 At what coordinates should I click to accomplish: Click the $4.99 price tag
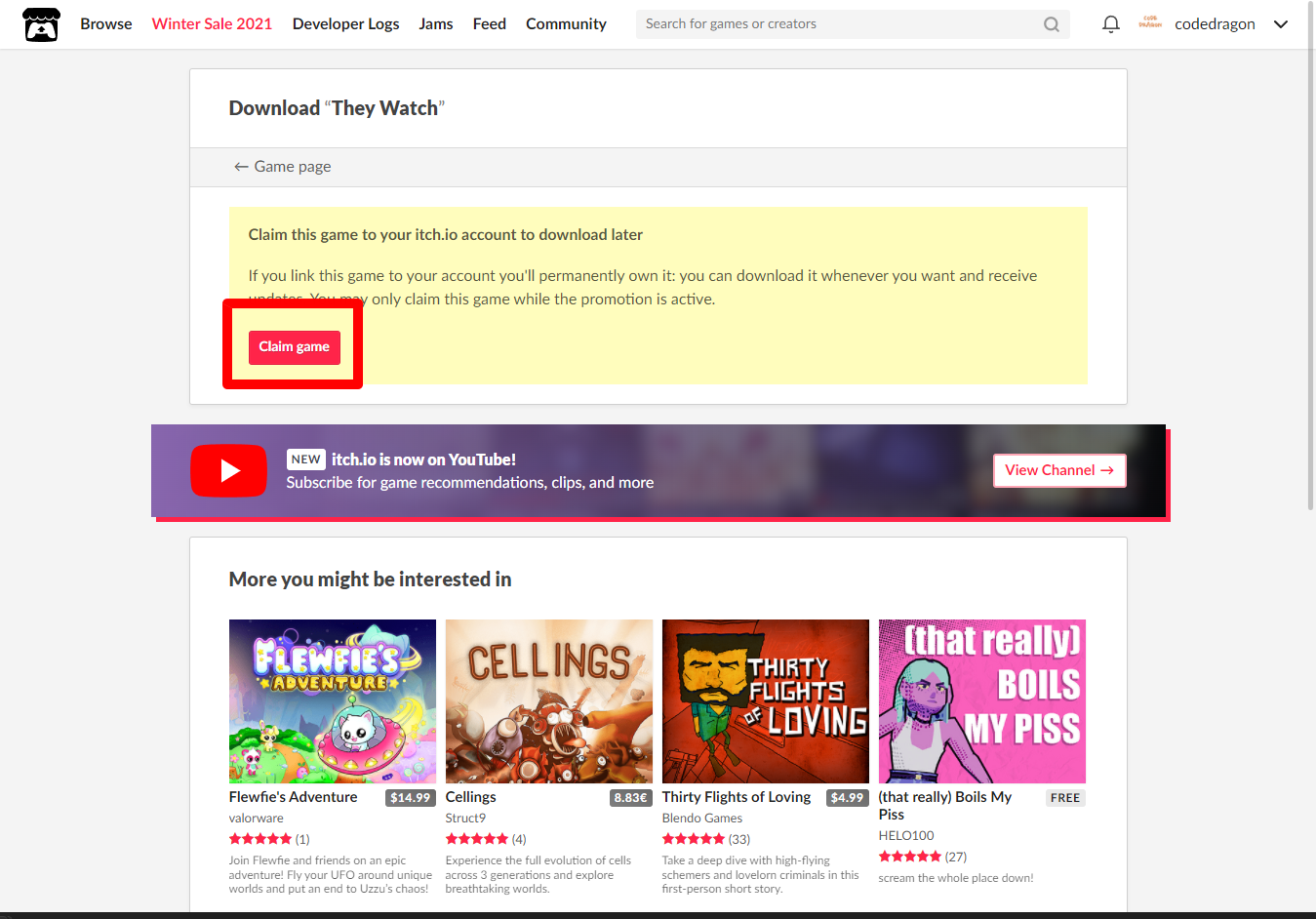click(847, 798)
